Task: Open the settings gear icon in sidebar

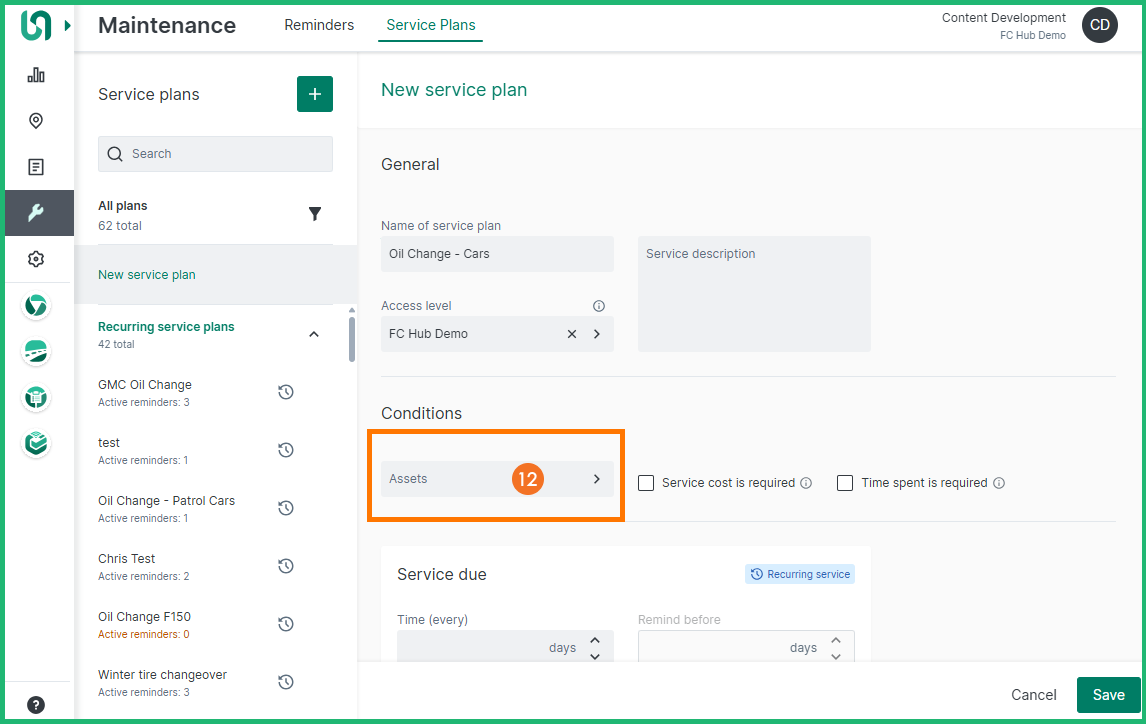Action: coord(36,259)
